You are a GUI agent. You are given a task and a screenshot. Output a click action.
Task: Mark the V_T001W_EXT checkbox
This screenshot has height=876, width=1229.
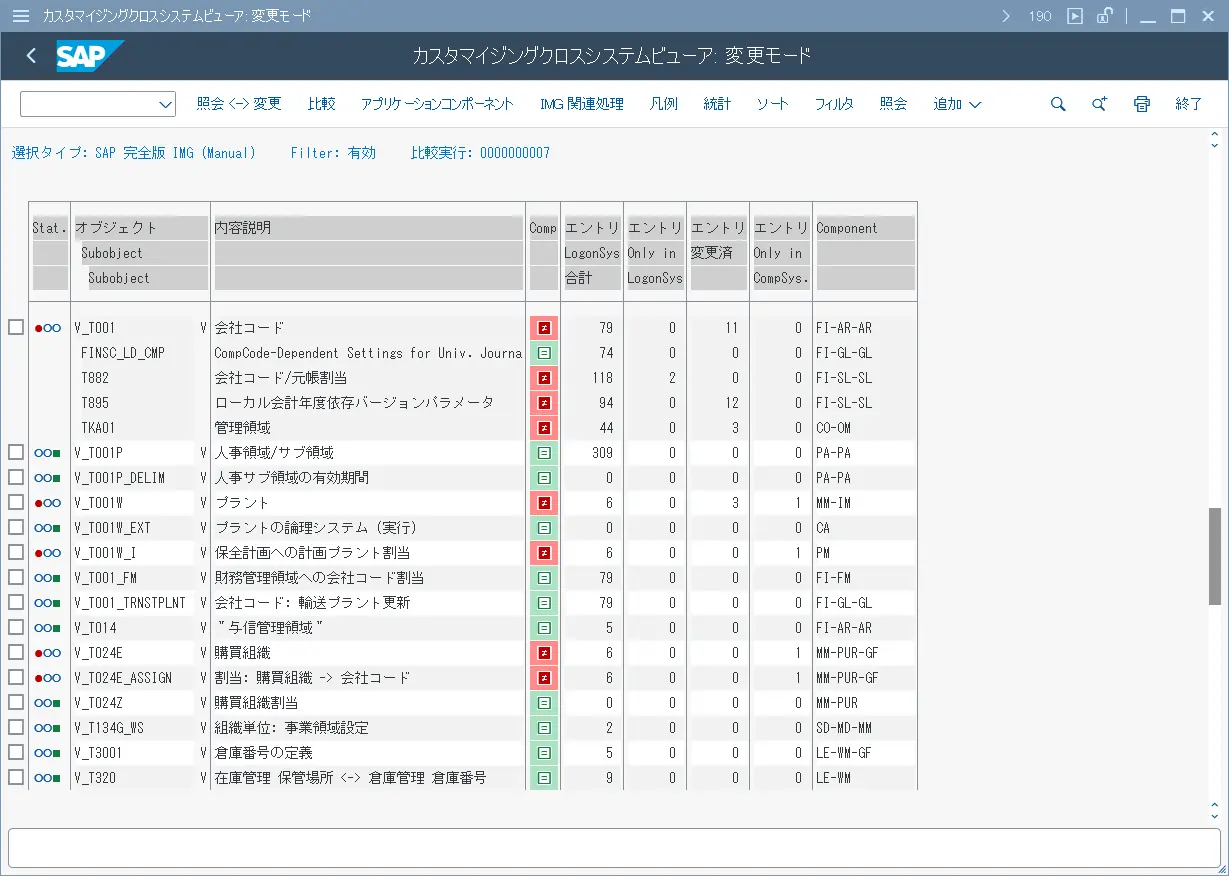16,527
